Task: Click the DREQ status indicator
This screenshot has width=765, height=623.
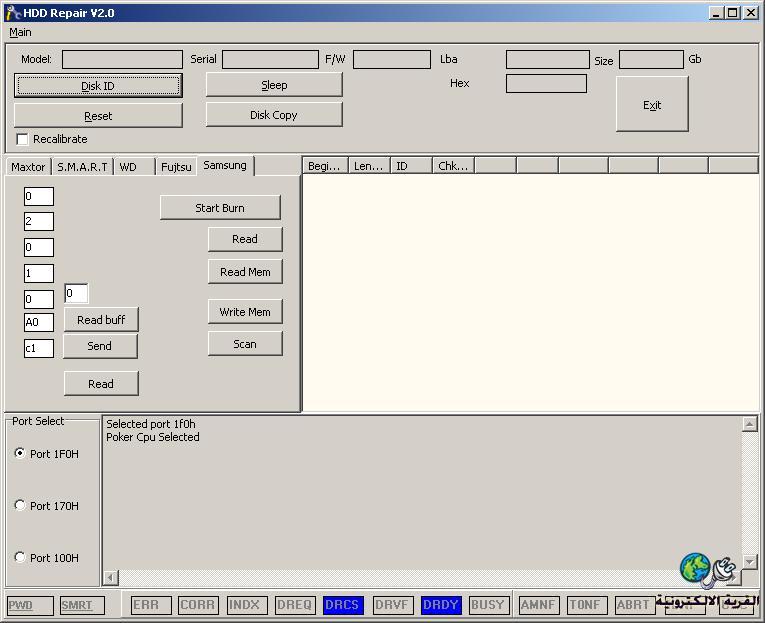Action: 295,605
